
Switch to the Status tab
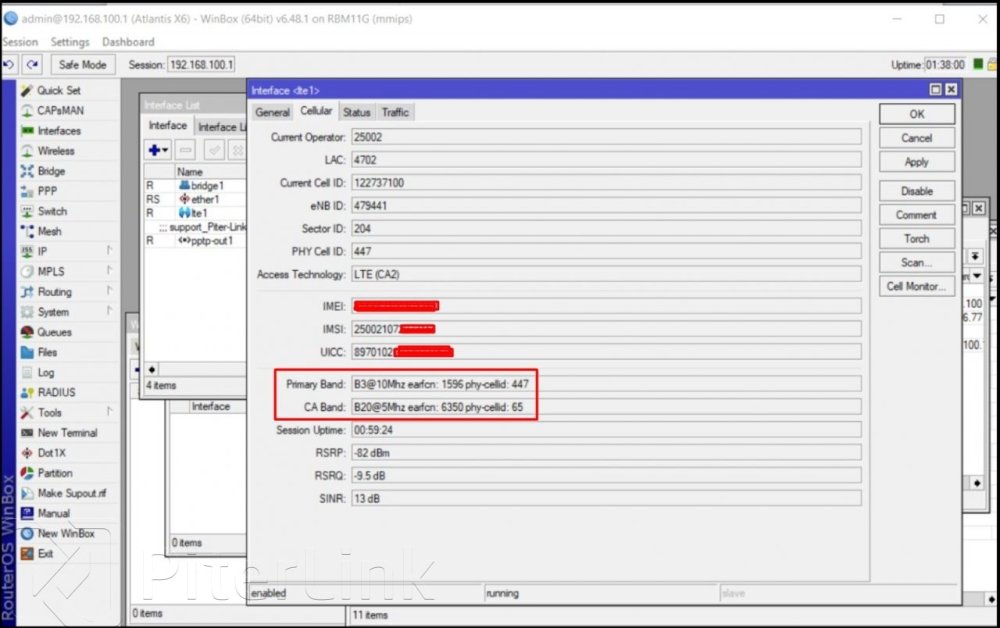(357, 112)
